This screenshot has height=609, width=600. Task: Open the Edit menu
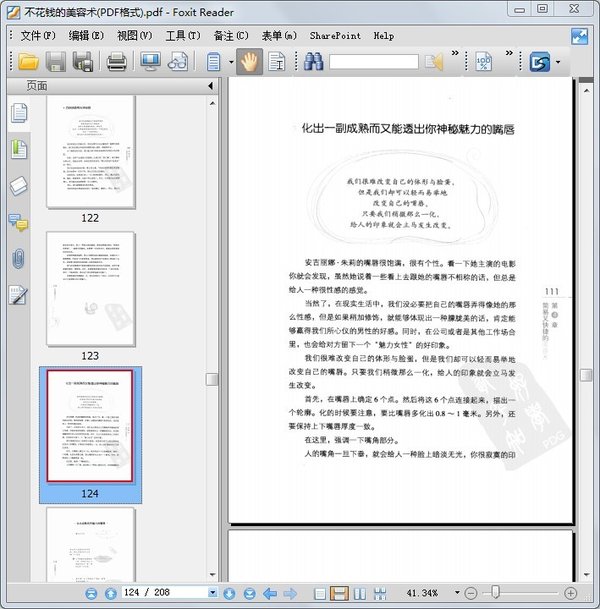86,36
